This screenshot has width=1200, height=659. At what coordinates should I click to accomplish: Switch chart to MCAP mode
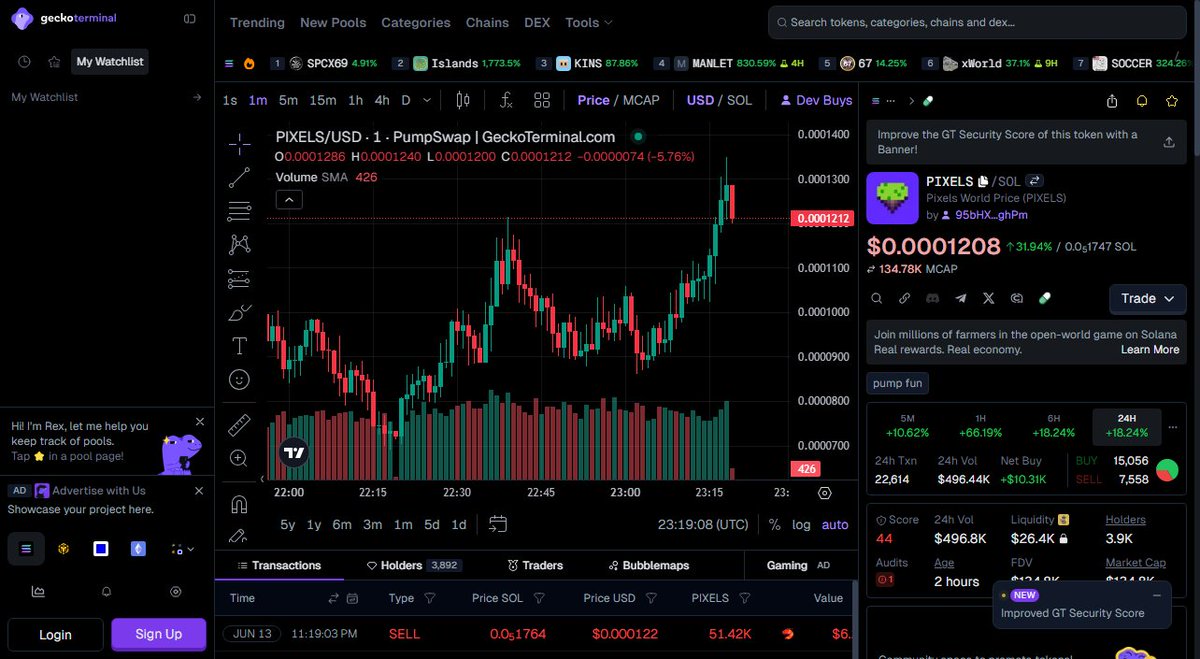tap(641, 100)
